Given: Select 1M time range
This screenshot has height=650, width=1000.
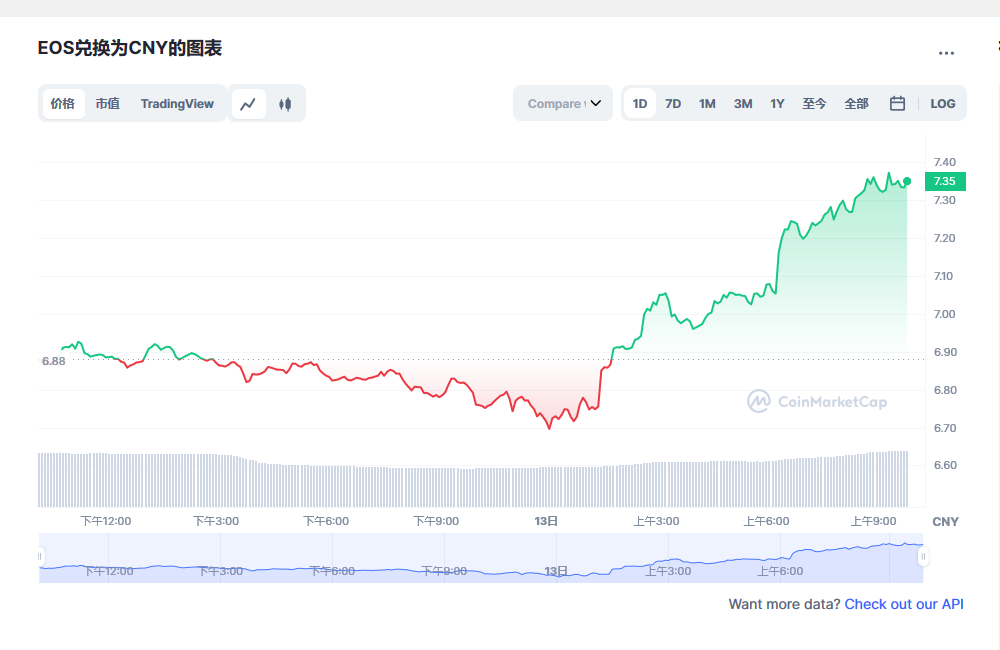Looking at the screenshot, I should [x=707, y=104].
